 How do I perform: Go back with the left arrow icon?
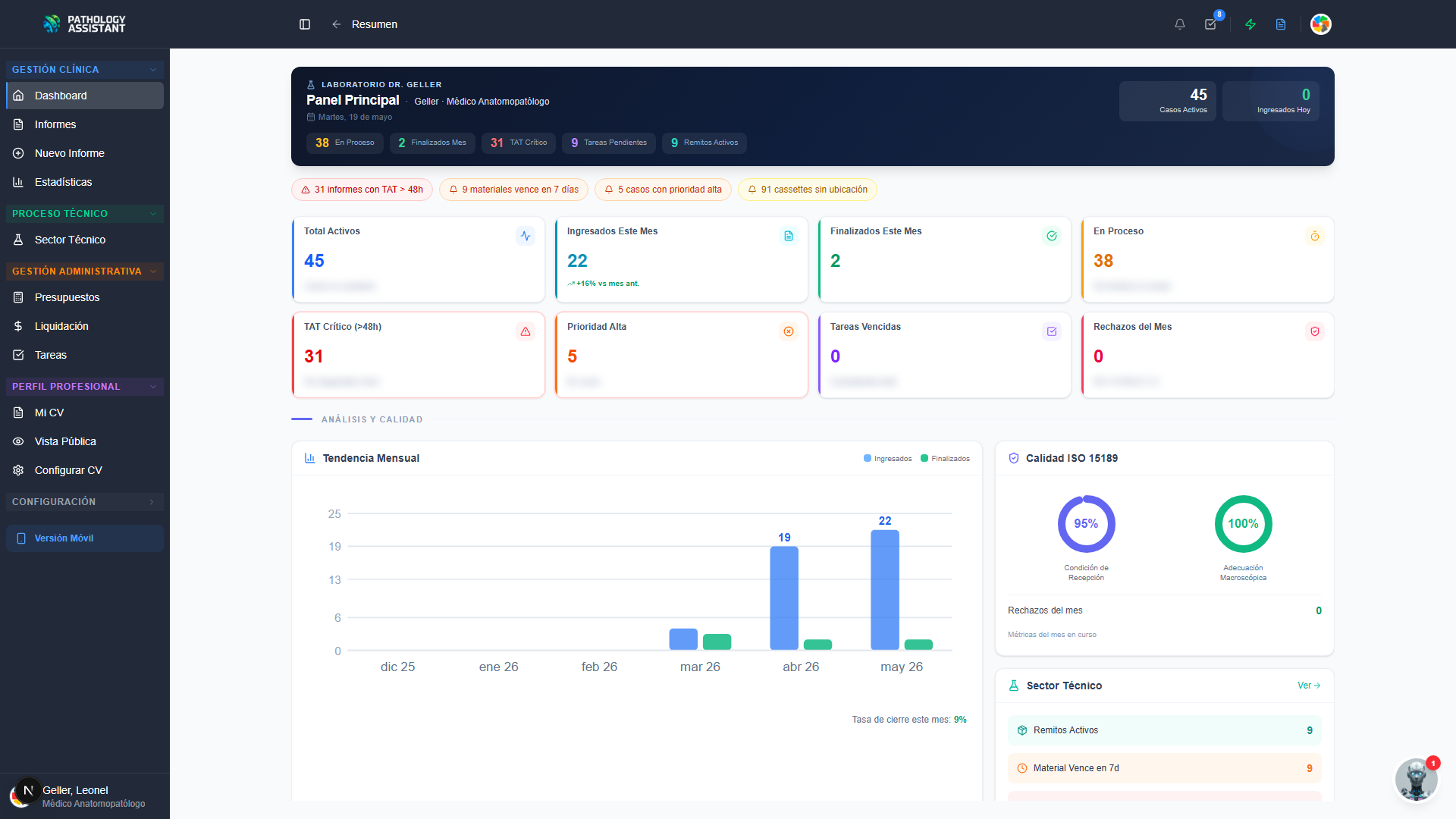pos(337,24)
